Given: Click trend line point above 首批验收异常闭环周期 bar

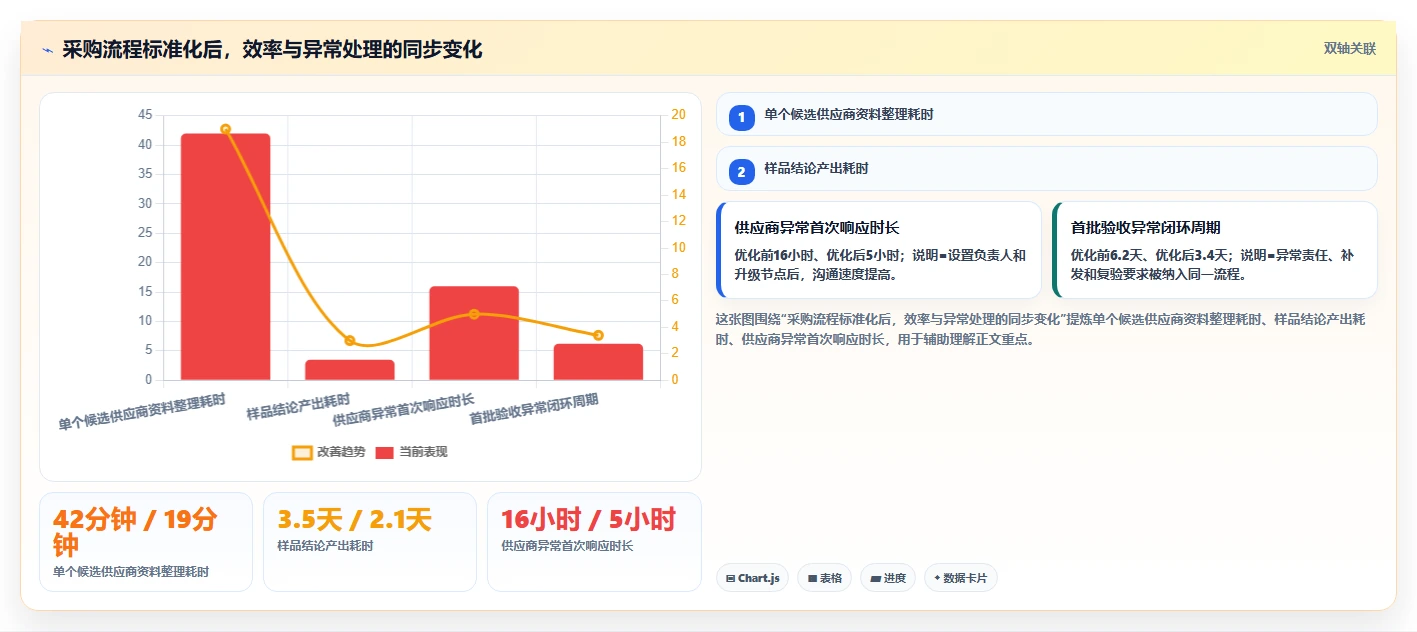Looking at the screenshot, I should [598, 335].
